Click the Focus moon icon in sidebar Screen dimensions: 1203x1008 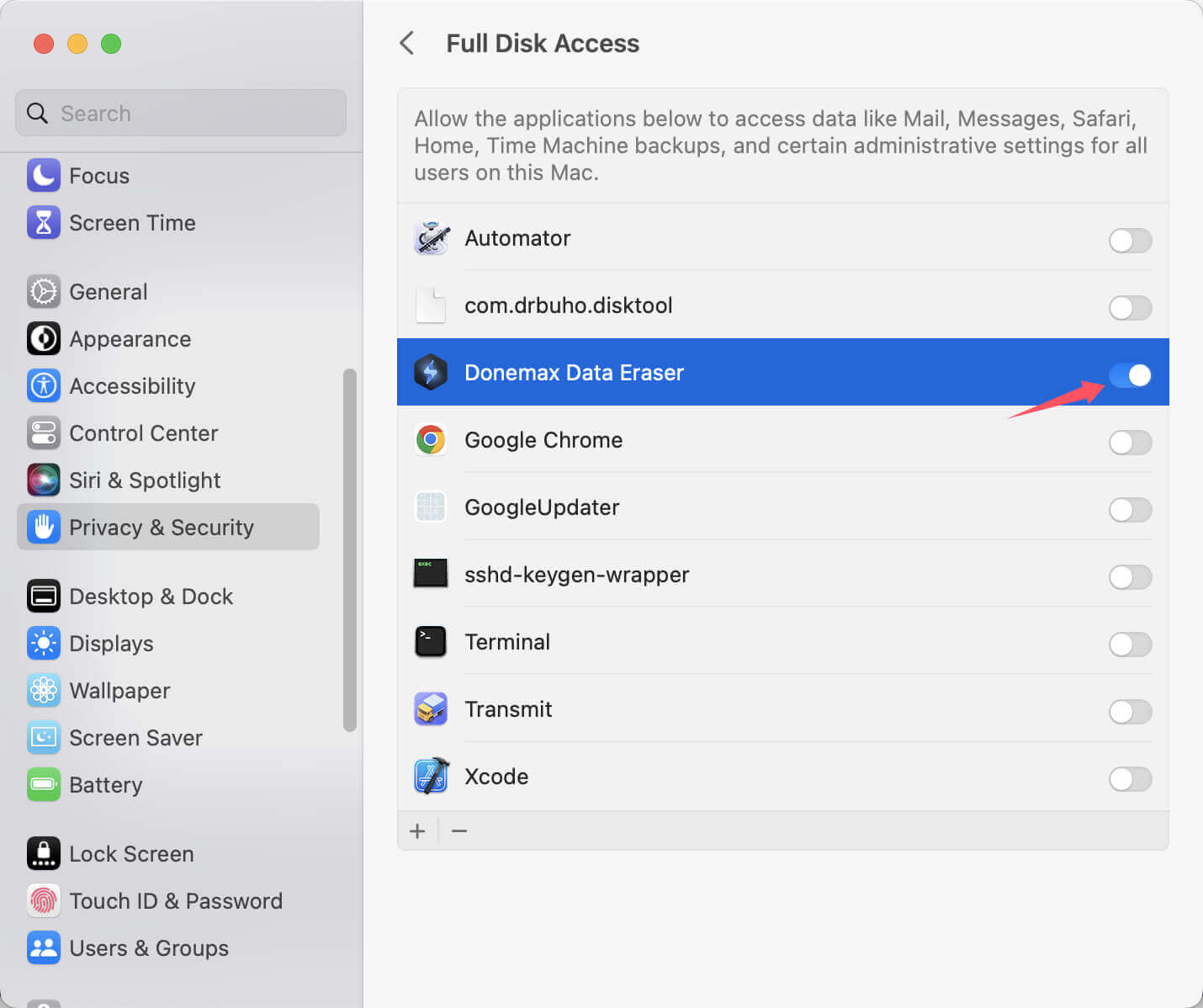point(43,175)
